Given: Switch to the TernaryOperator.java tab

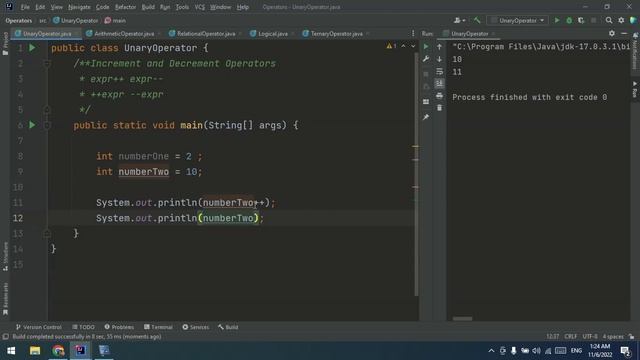Looking at the screenshot, I should (x=336, y=33).
